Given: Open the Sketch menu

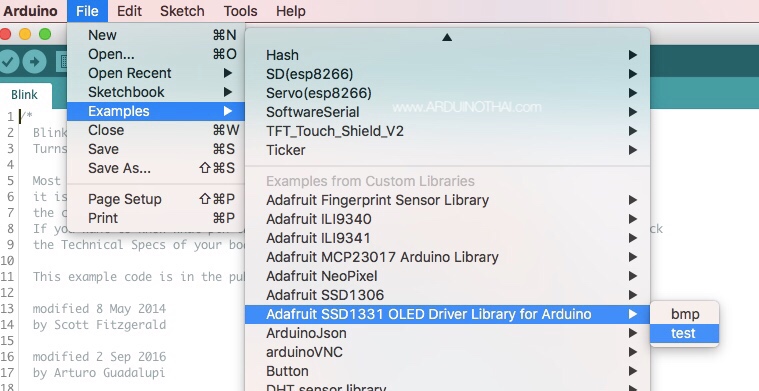Looking at the screenshot, I should [x=182, y=11].
